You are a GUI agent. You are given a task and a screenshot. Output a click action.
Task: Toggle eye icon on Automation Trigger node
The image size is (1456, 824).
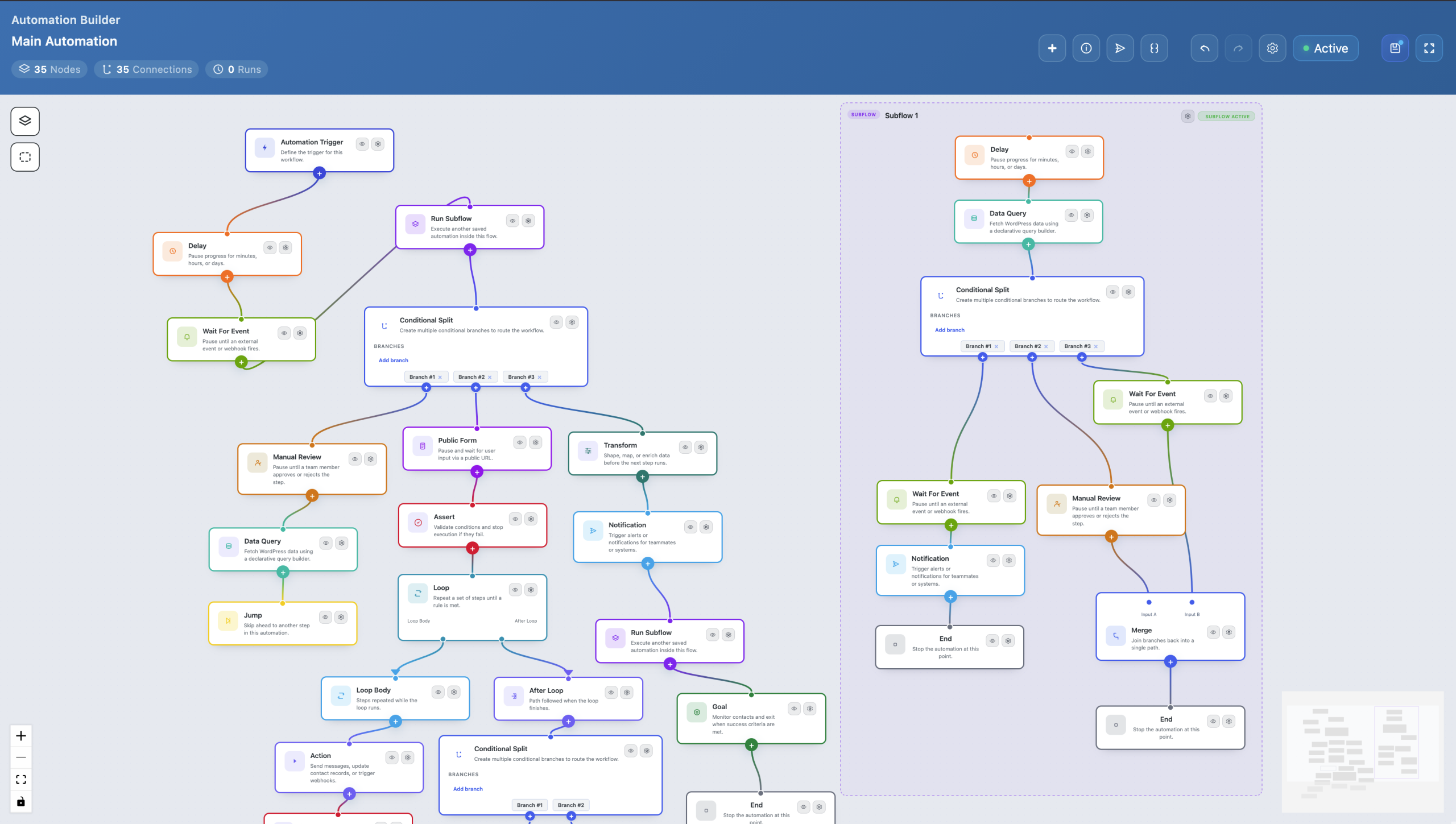(362, 144)
